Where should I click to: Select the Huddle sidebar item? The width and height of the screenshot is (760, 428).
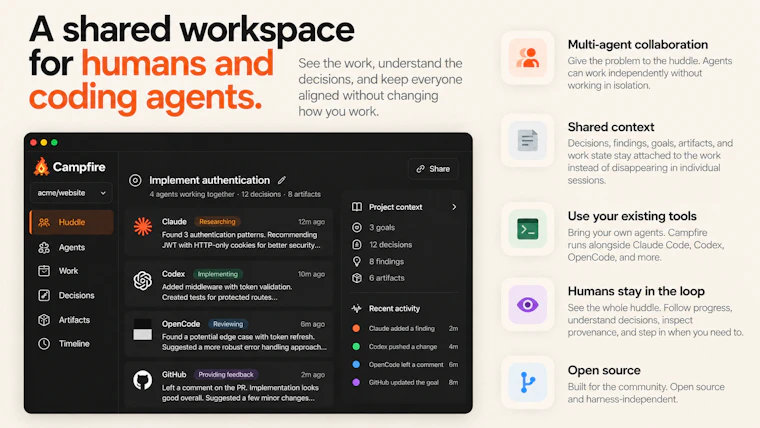coord(72,222)
